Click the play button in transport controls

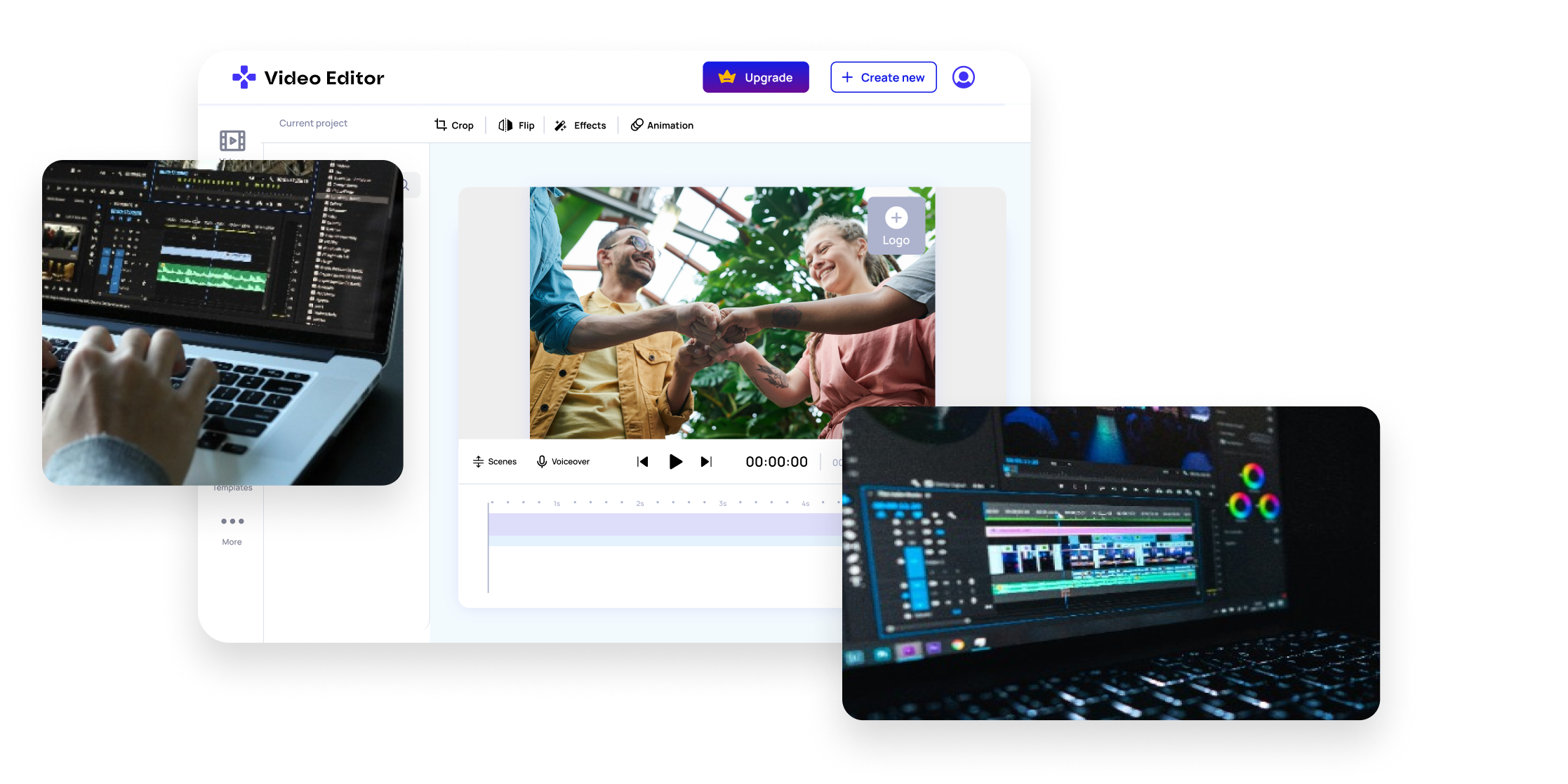(677, 460)
